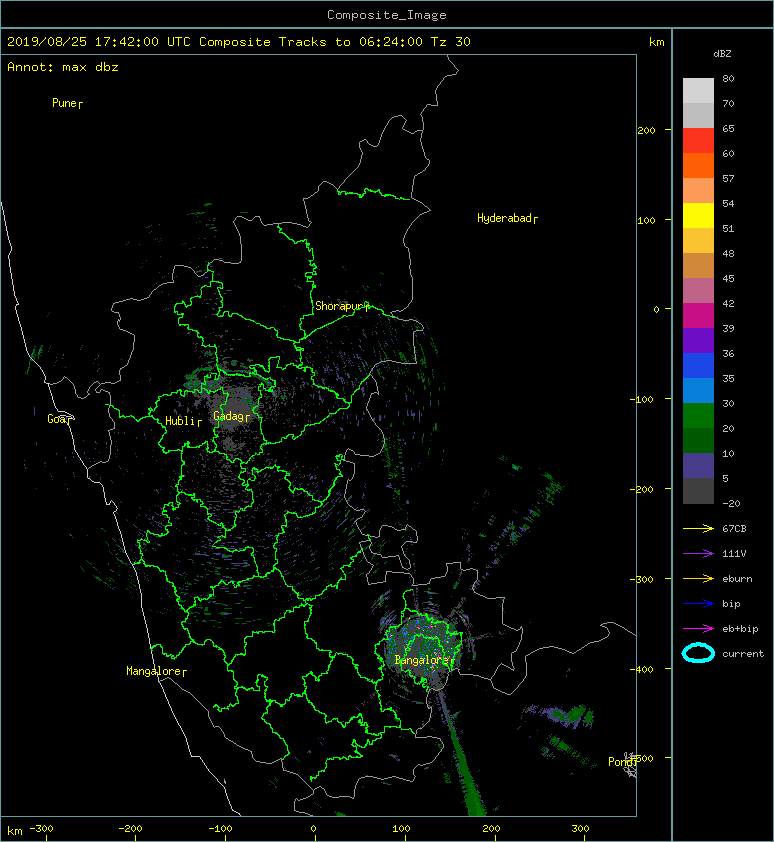
Task: Click the Hyderabad city label
Action: pyautogui.click(x=504, y=218)
